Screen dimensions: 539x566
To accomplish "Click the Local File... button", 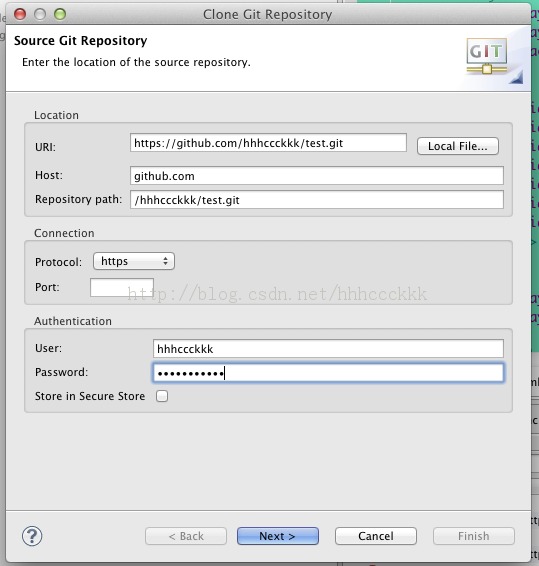I will click(458, 146).
